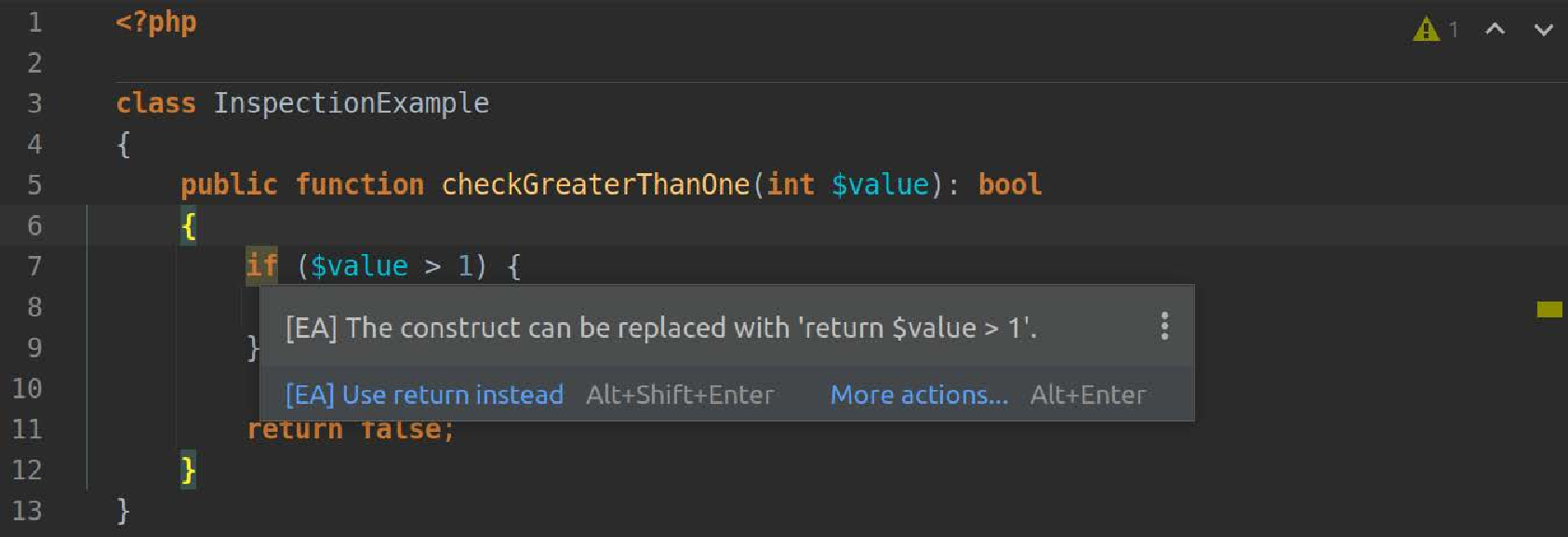Go to next highlighted error arrow
The width and height of the screenshot is (1568, 537).
(1543, 30)
